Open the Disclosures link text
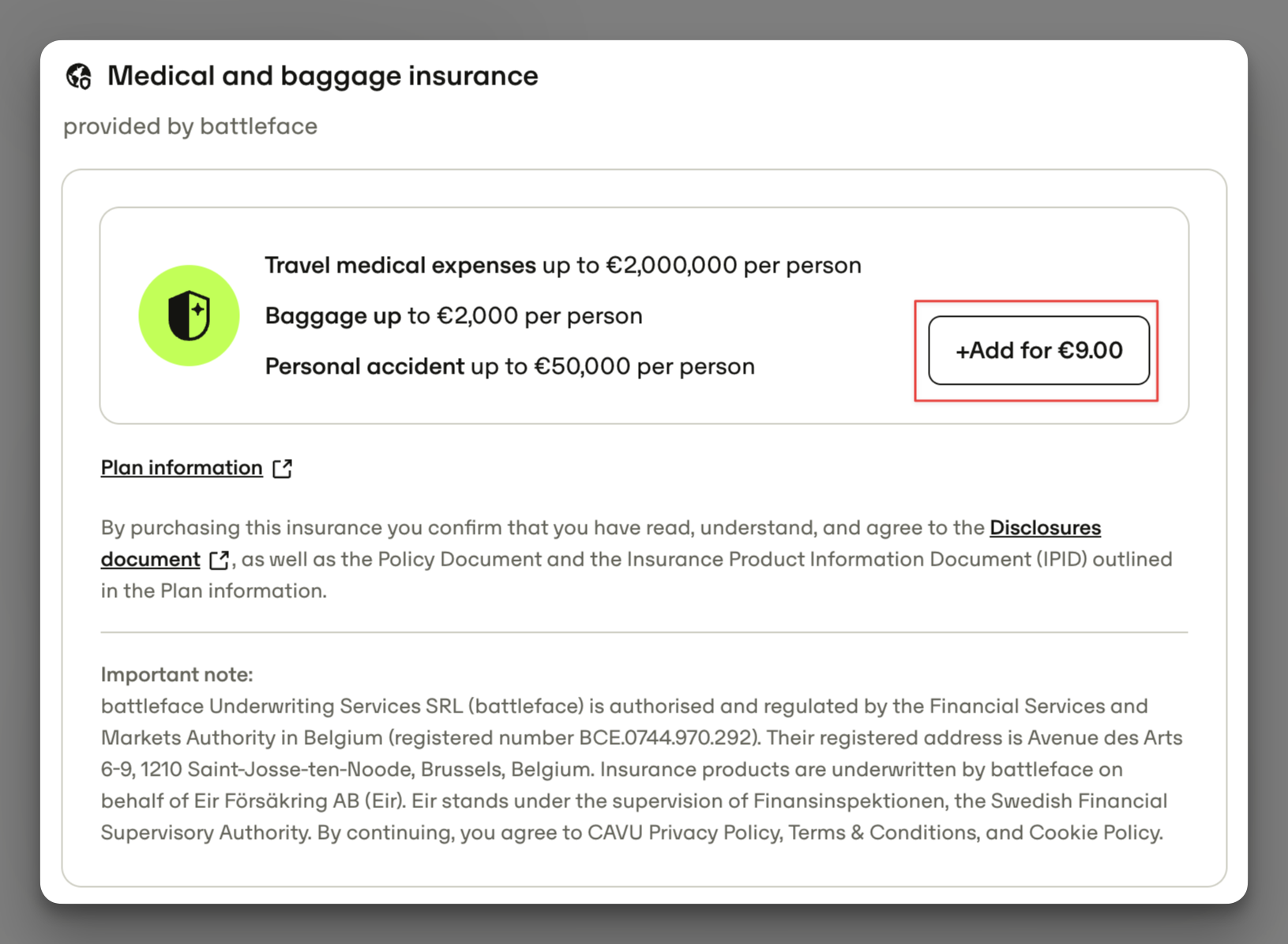This screenshot has height=944, width=1288. 1045,527
